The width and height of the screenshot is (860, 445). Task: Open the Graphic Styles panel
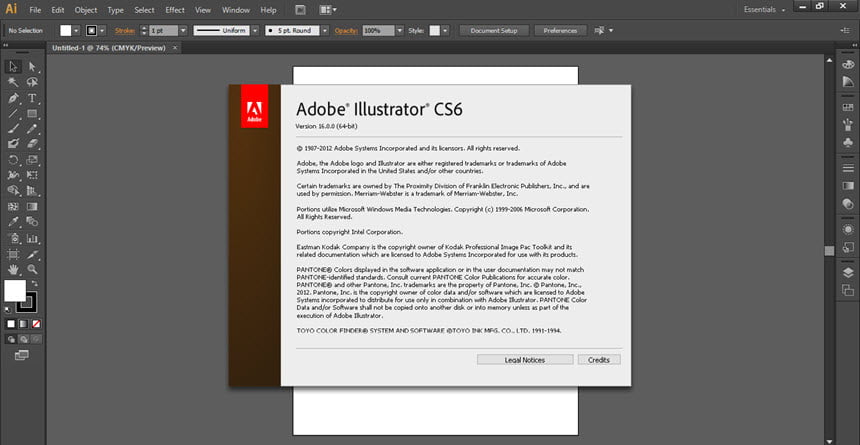coord(848,247)
